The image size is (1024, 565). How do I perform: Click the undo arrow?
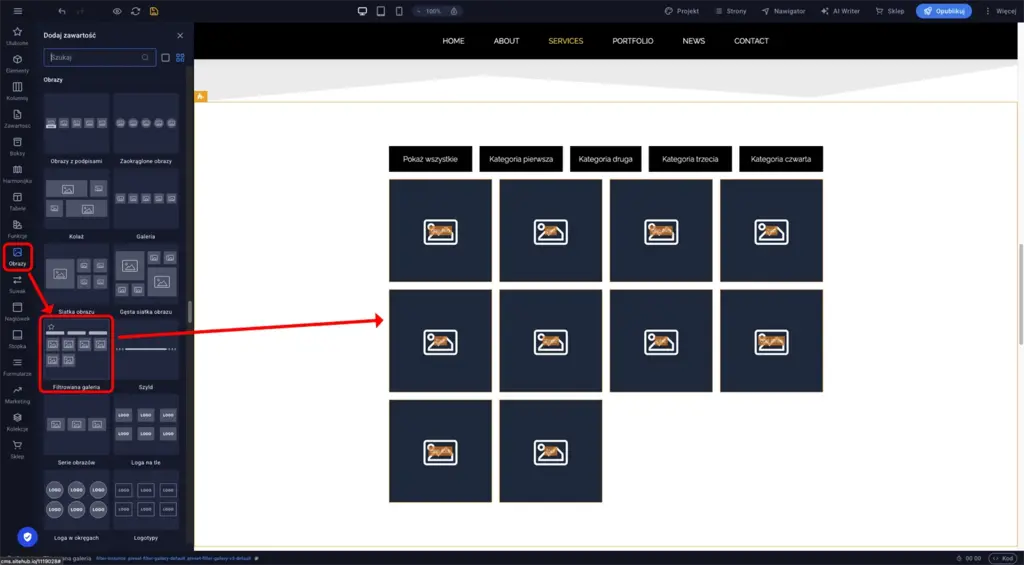(x=62, y=11)
